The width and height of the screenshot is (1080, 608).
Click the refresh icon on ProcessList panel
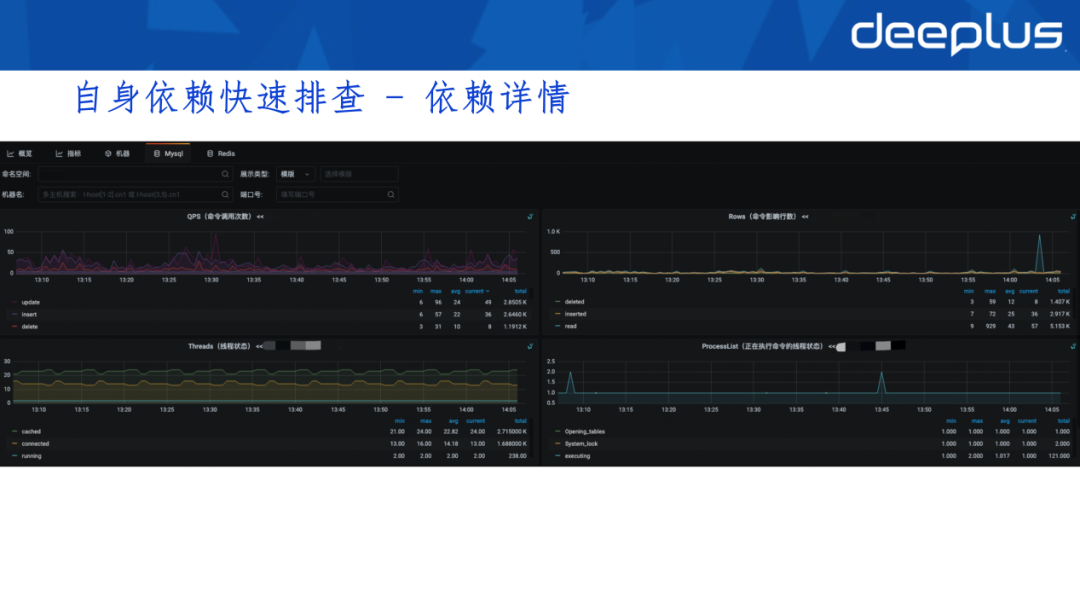tap(1072, 346)
